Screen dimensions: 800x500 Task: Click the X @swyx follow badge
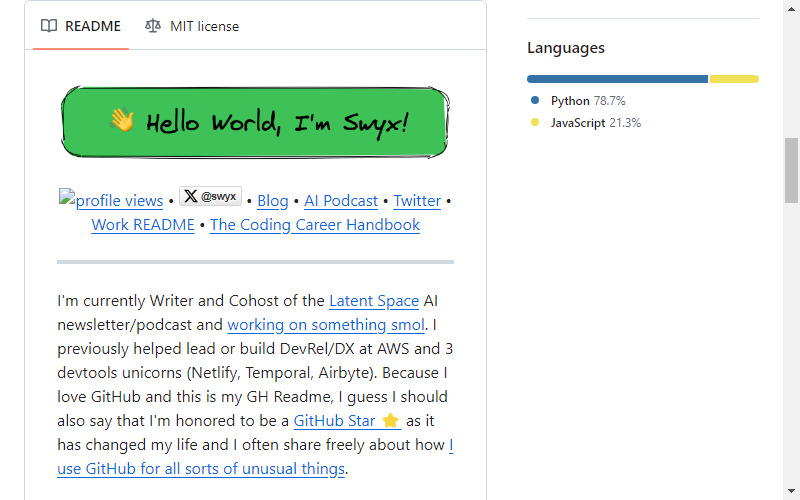click(x=210, y=196)
